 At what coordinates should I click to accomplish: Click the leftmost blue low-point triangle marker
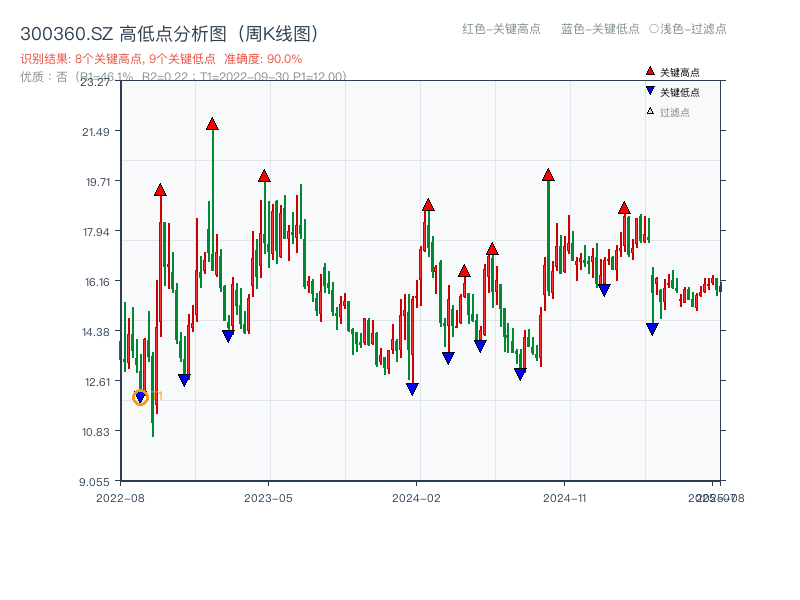pyautogui.click(x=138, y=396)
